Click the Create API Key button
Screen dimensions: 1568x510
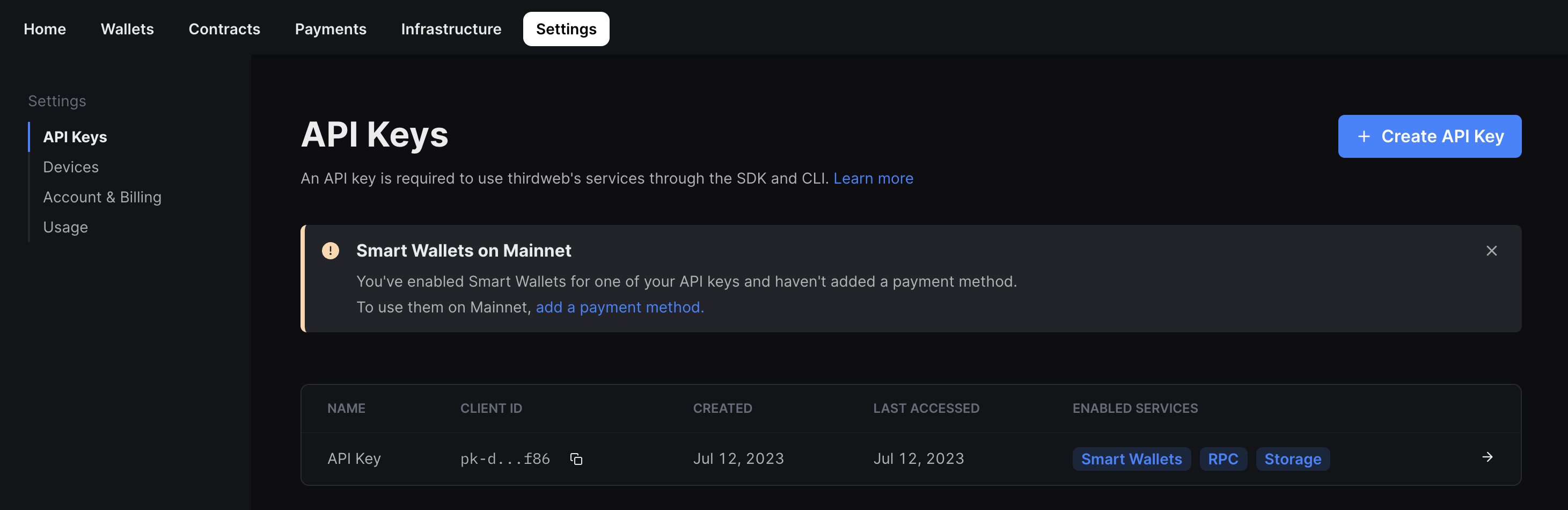1430,136
